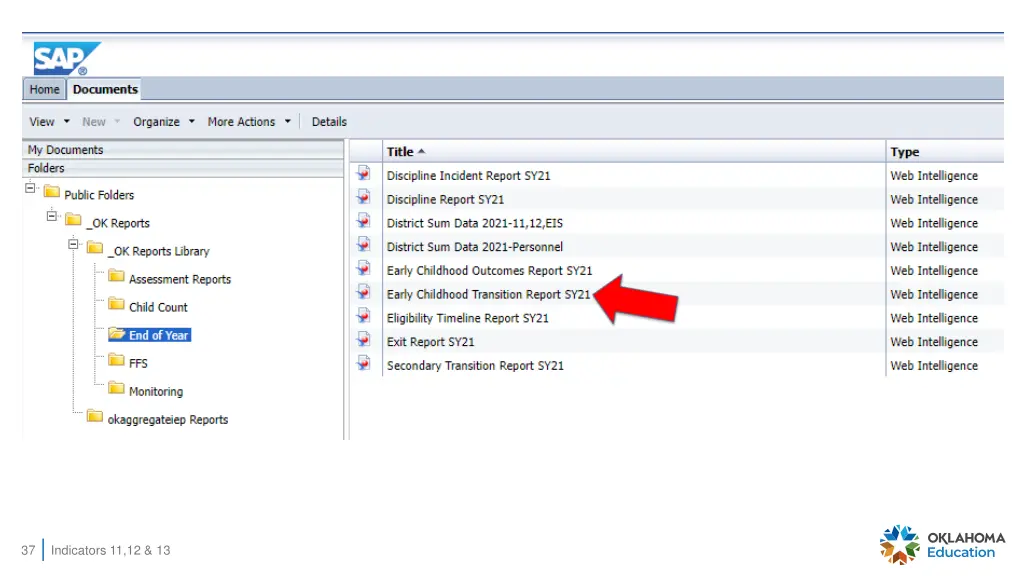Click the Secondary Transition Report SY21 document icon
This screenshot has width=1024, height=576.
tap(364, 364)
